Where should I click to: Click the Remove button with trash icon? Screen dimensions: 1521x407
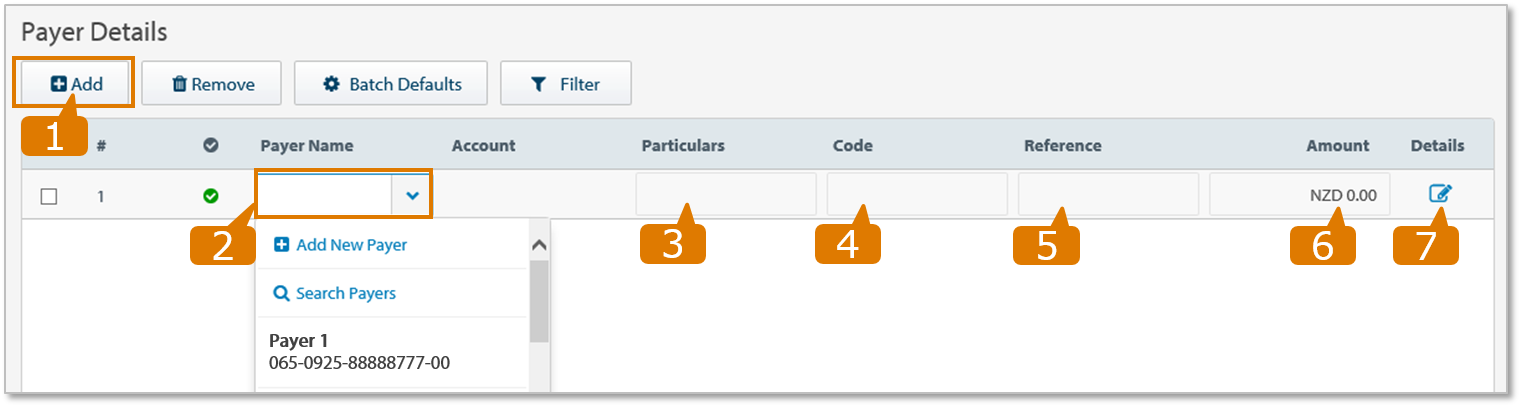(x=212, y=84)
